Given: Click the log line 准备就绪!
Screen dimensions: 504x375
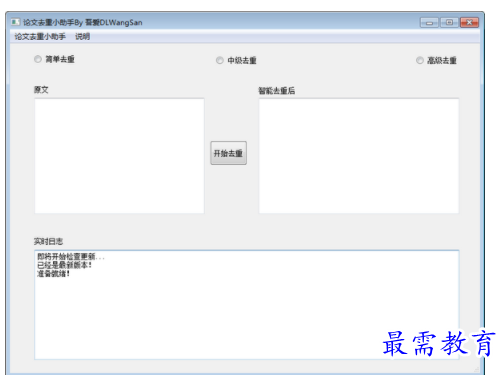Looking at the screenshot, I should coord(53,274).
